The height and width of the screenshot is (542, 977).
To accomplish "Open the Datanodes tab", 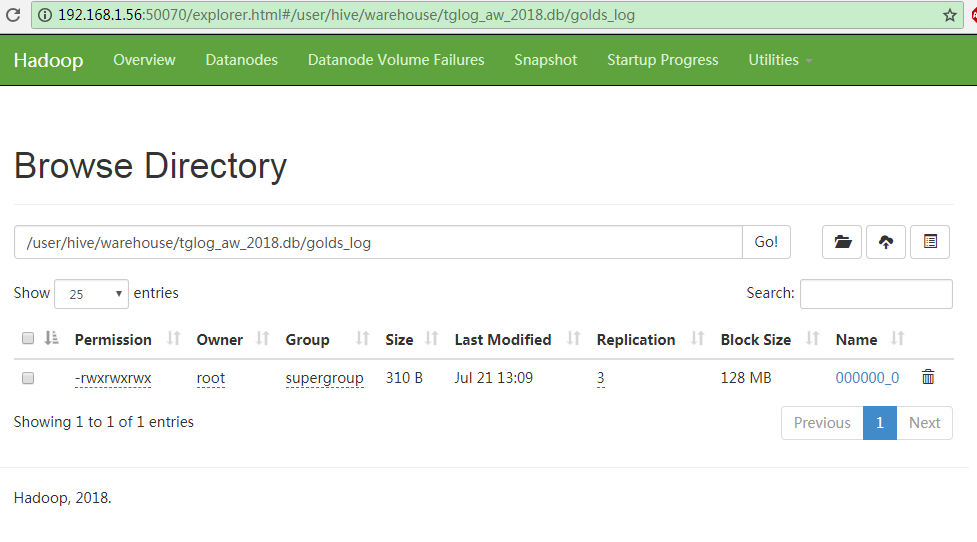I will [241, 60].
